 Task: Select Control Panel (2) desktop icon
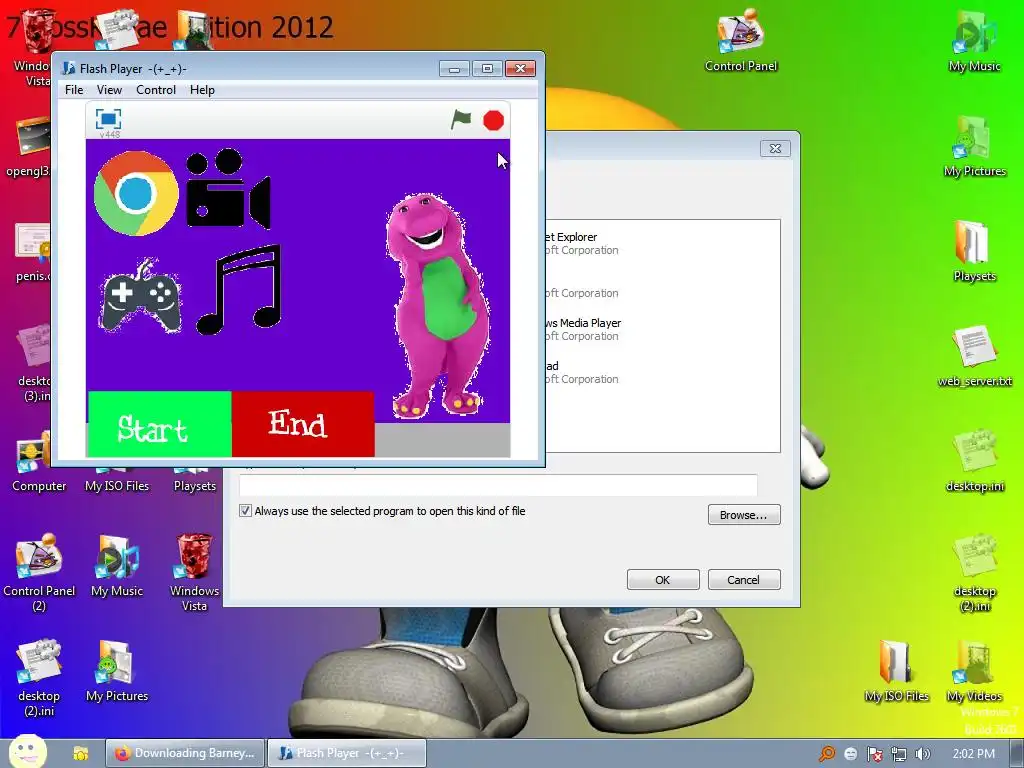click(x=39, y=573)
